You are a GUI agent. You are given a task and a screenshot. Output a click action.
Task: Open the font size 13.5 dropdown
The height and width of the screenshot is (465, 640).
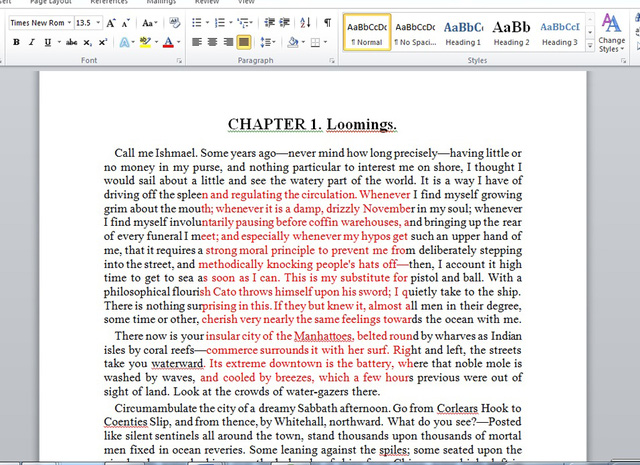coord(96,22)
